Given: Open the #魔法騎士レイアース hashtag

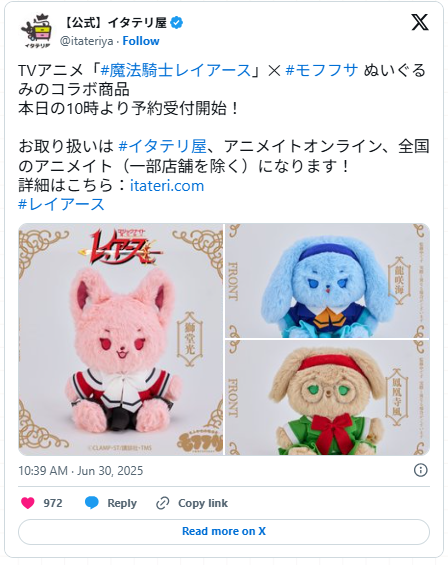Looking at the screenshot, I should point(176,70).
